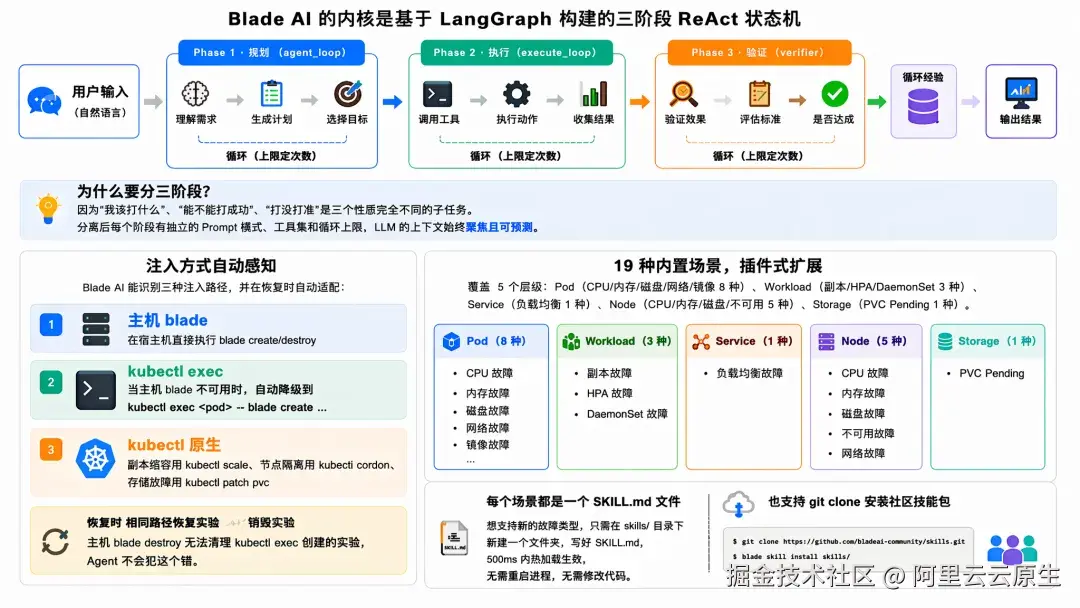Click the gear icon above 执行动作
Screen dimensions: 1080x608
[x=517, y=94]
